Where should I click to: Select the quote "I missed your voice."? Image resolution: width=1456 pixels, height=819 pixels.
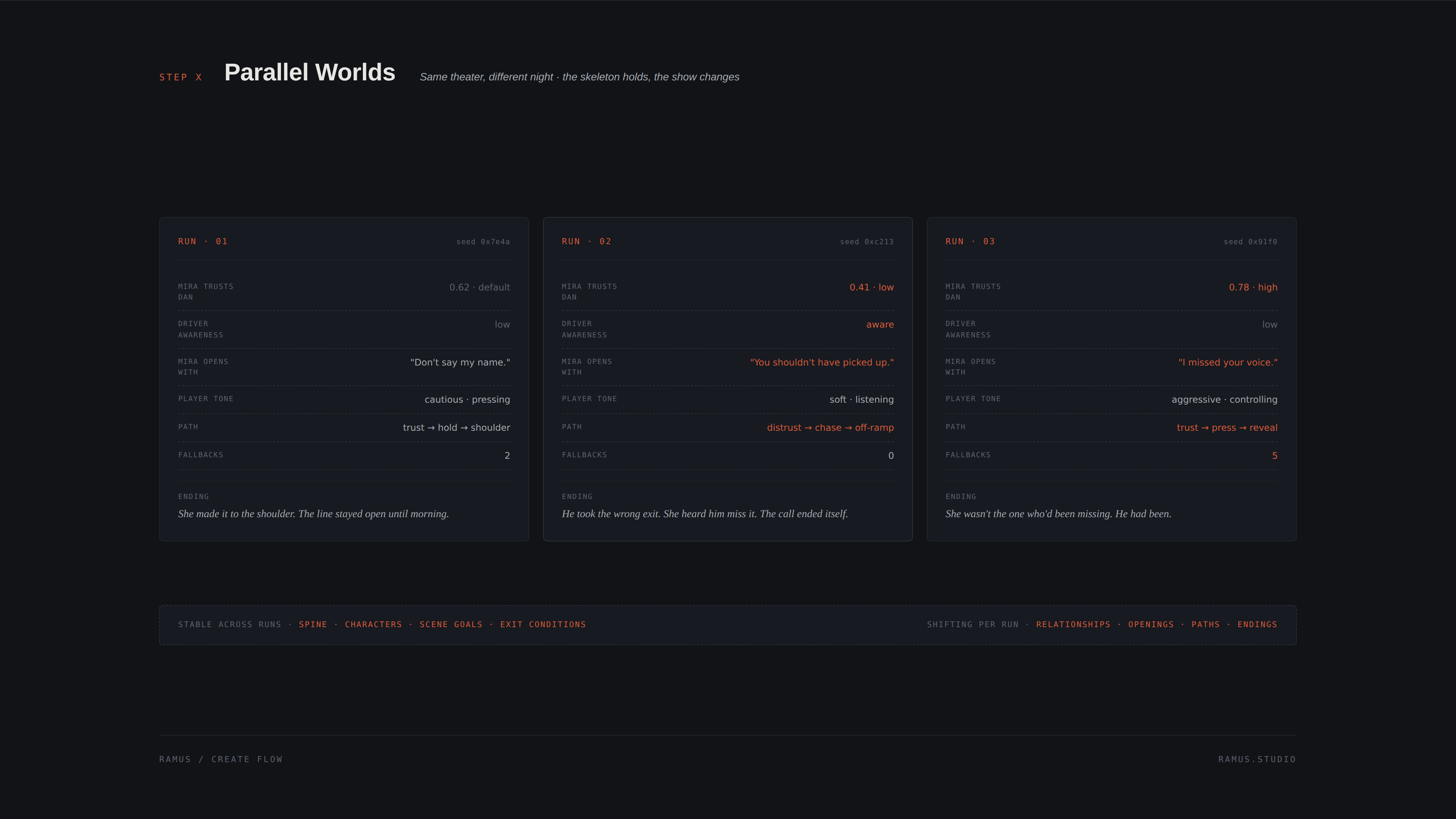1228,362
